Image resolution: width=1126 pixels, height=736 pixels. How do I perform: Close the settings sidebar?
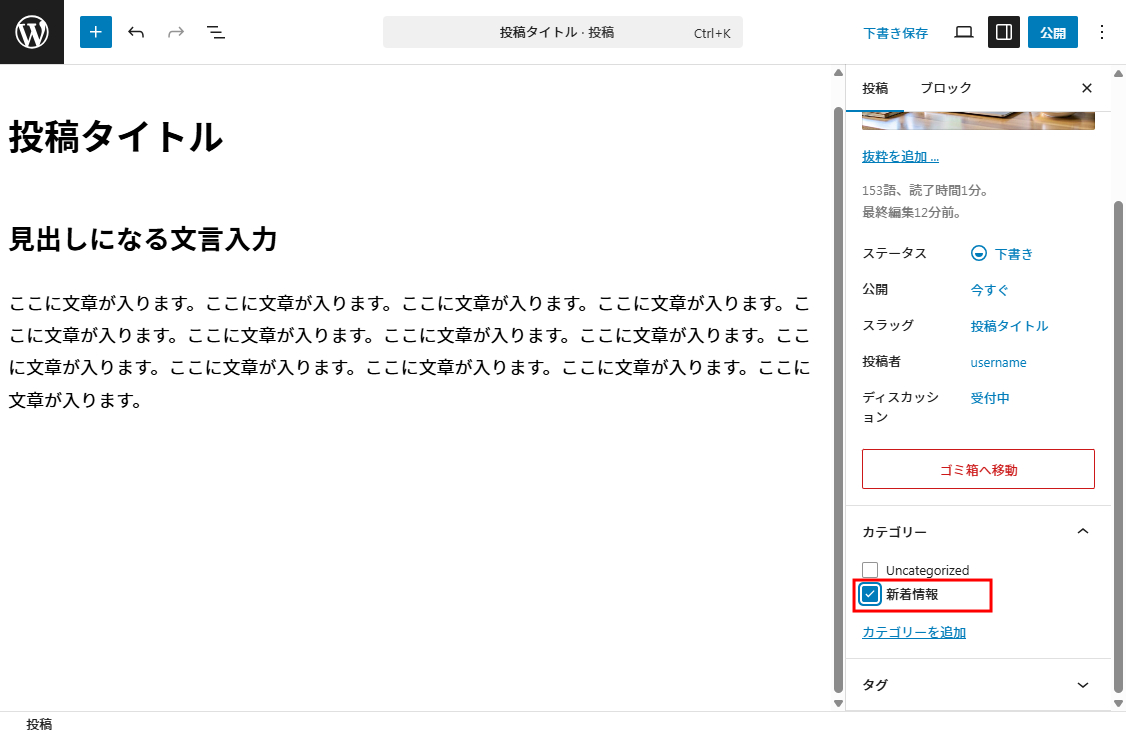click(x=1087, y=88)
